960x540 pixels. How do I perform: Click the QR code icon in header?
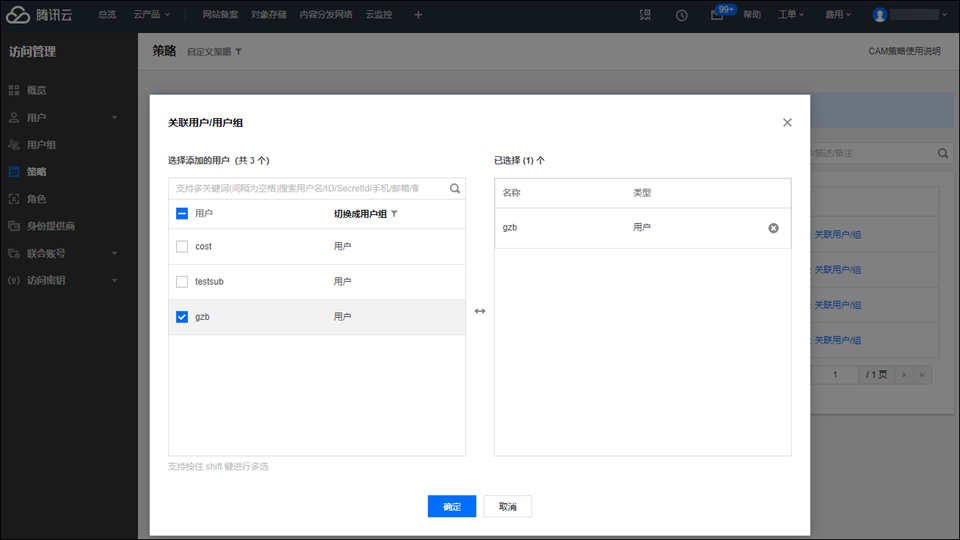coord(645,15)
